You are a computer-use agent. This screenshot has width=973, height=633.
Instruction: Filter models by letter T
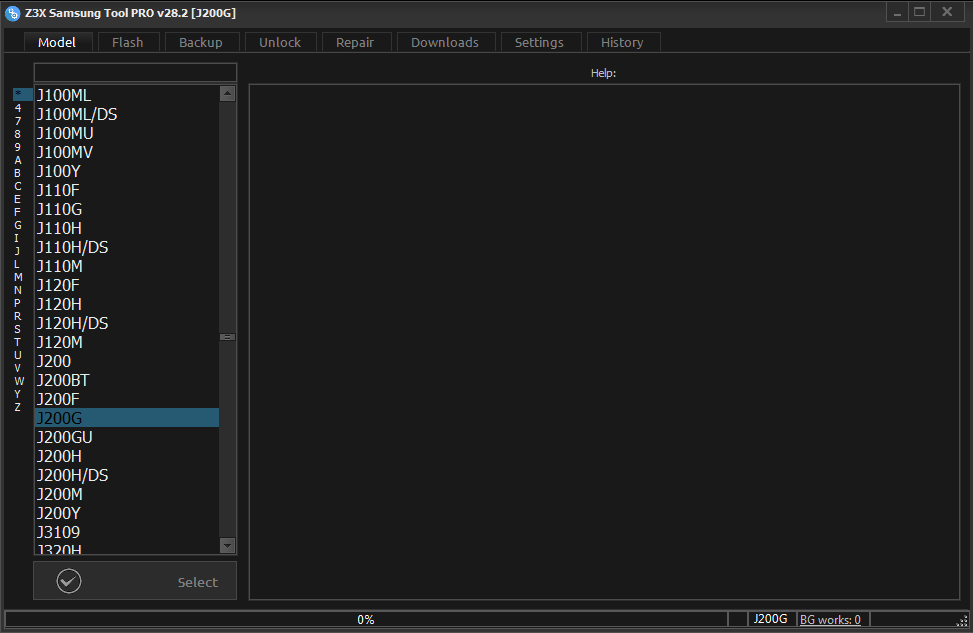pyautogui.click(x=18, y=343)
